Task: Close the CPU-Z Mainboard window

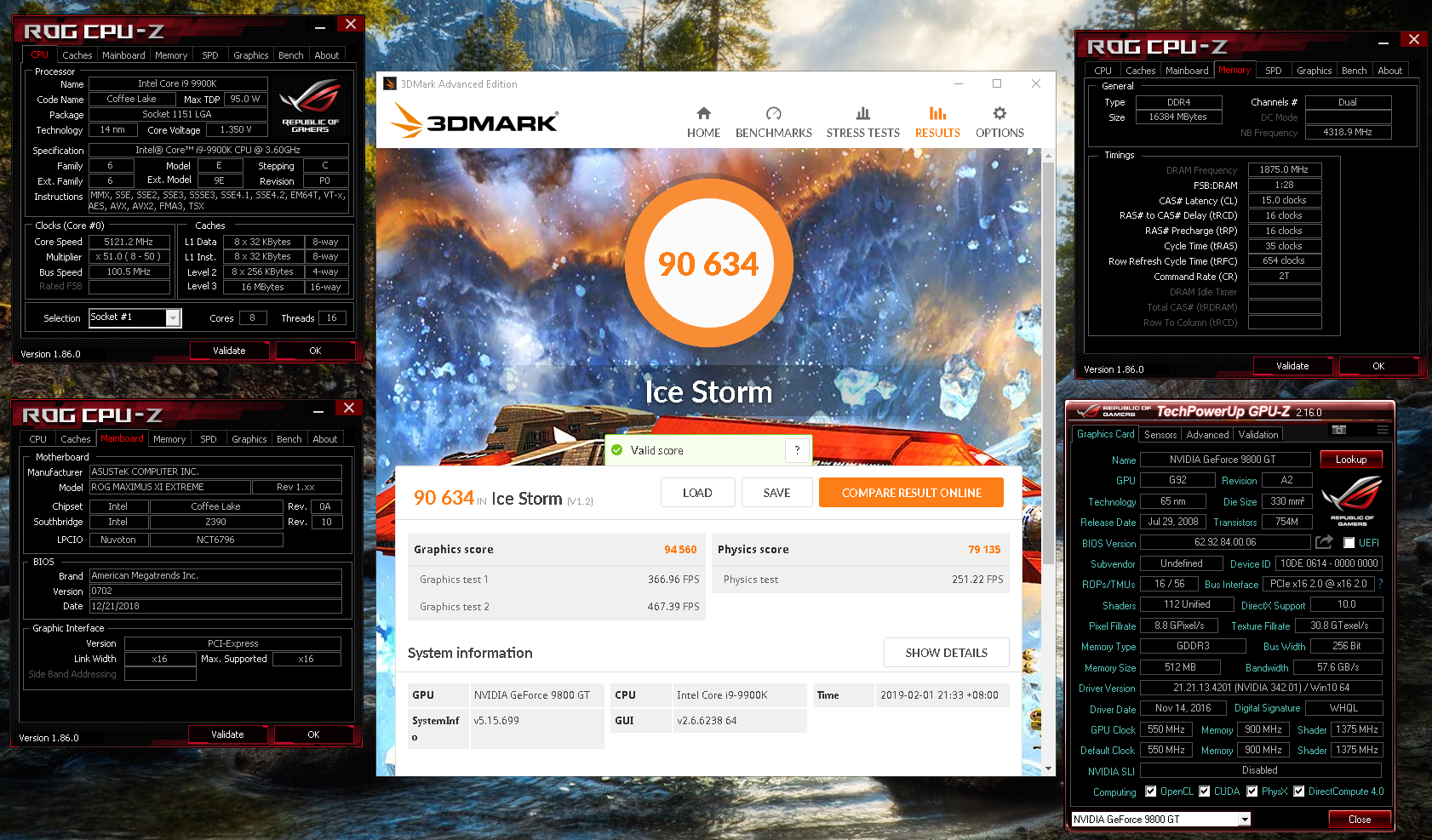Action: 349,408
